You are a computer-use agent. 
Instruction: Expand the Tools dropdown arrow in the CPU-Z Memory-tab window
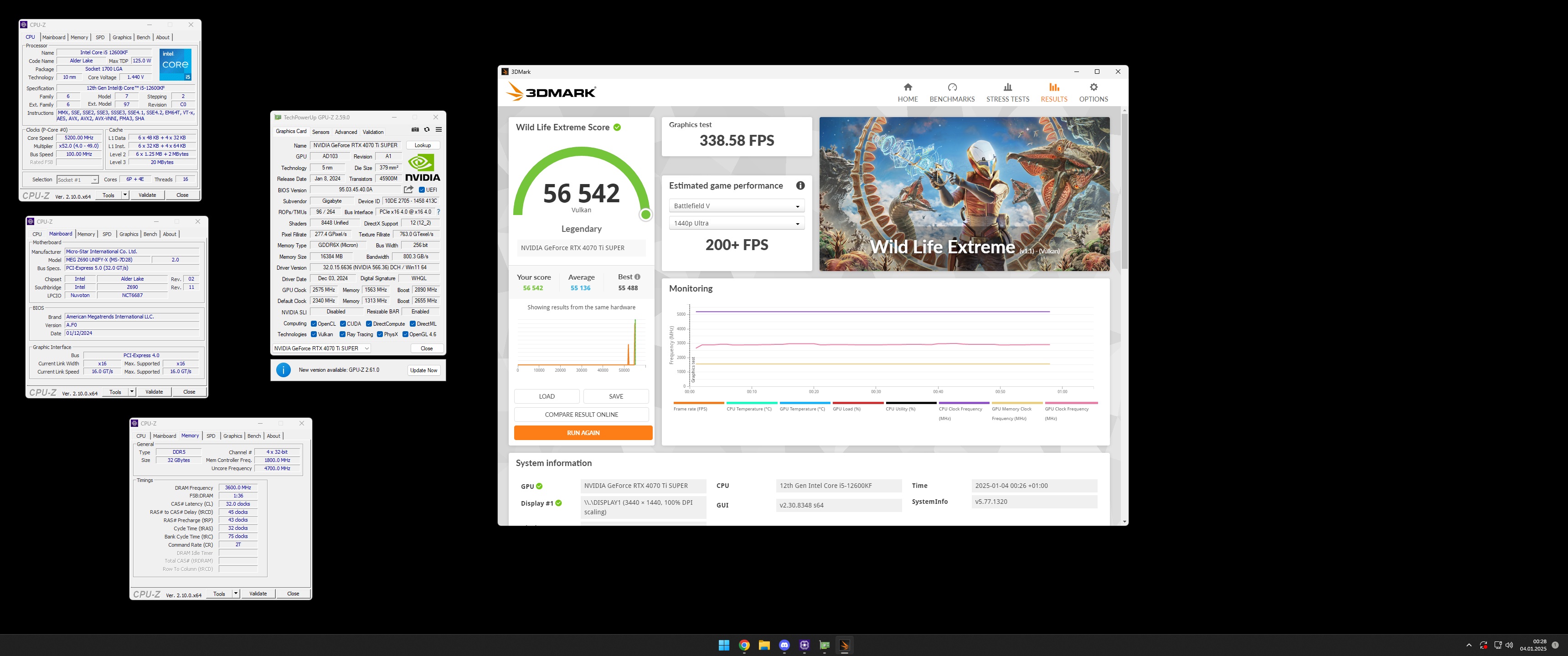point(236,594)
